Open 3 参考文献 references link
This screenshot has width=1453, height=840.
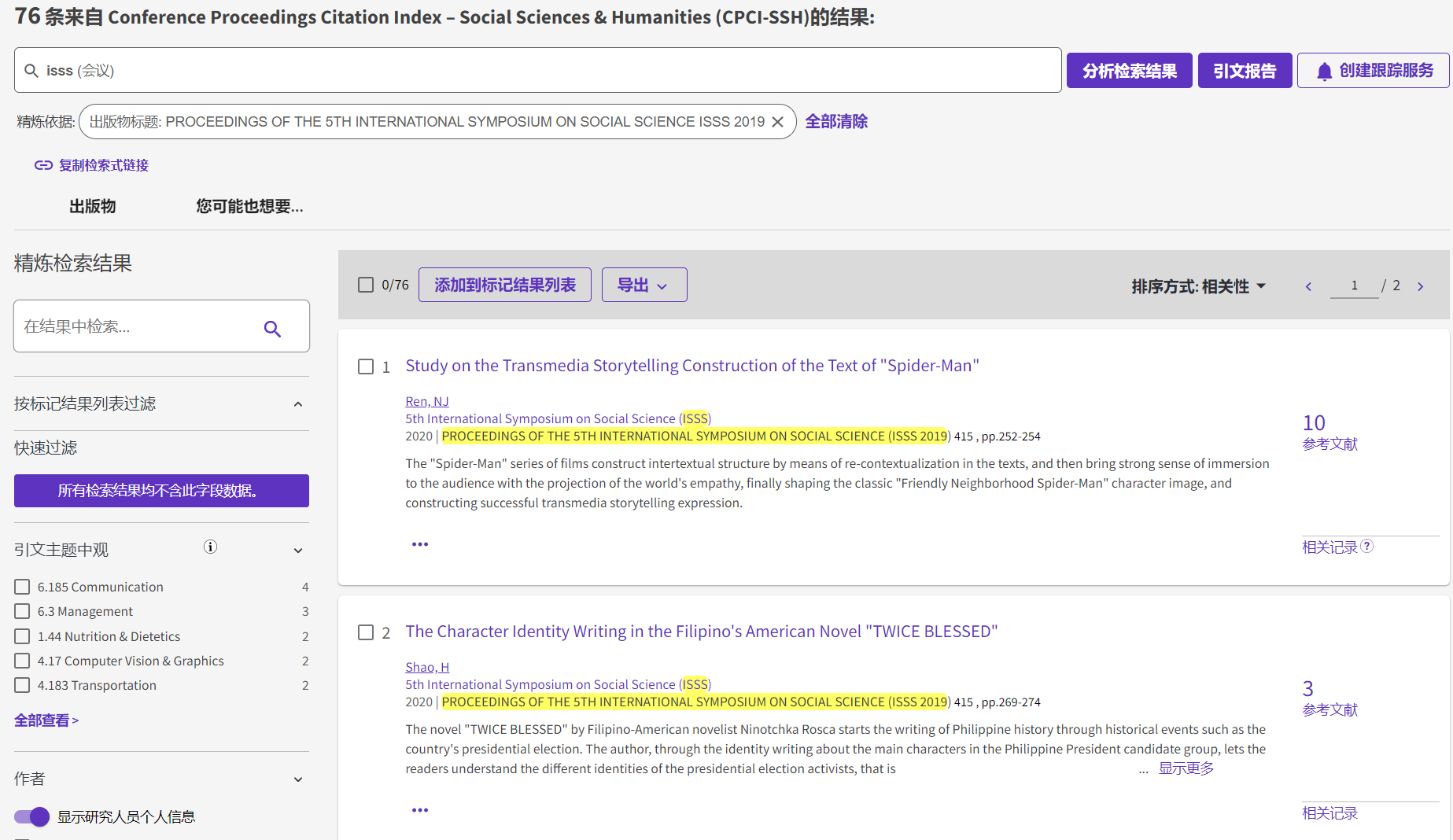tap(1329, 698)
